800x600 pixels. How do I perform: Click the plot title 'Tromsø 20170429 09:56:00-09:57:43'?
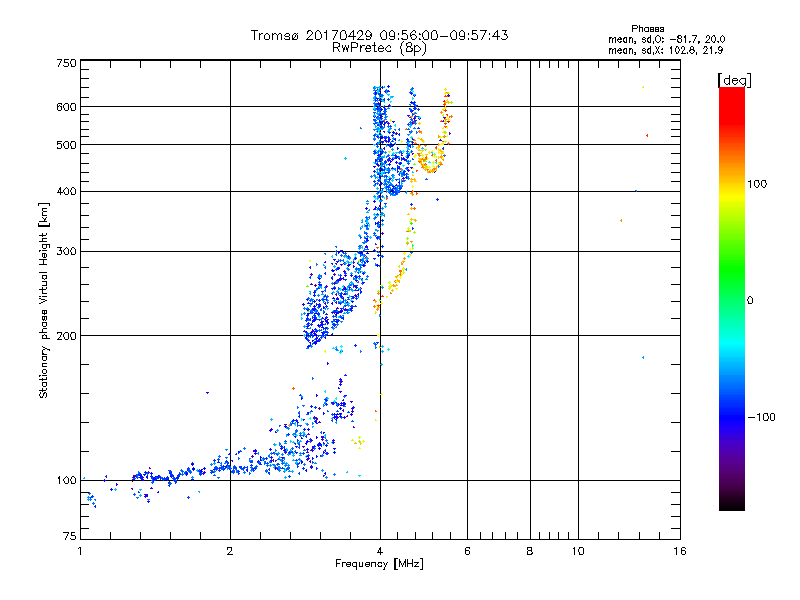(379, 35)
